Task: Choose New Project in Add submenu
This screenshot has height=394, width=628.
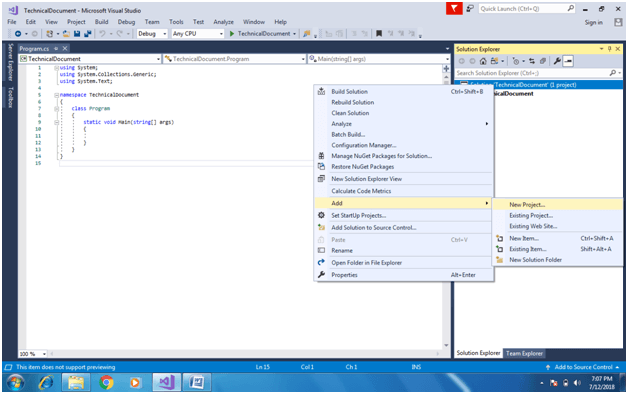Action: pyautogui.click(x=558, y=205)
